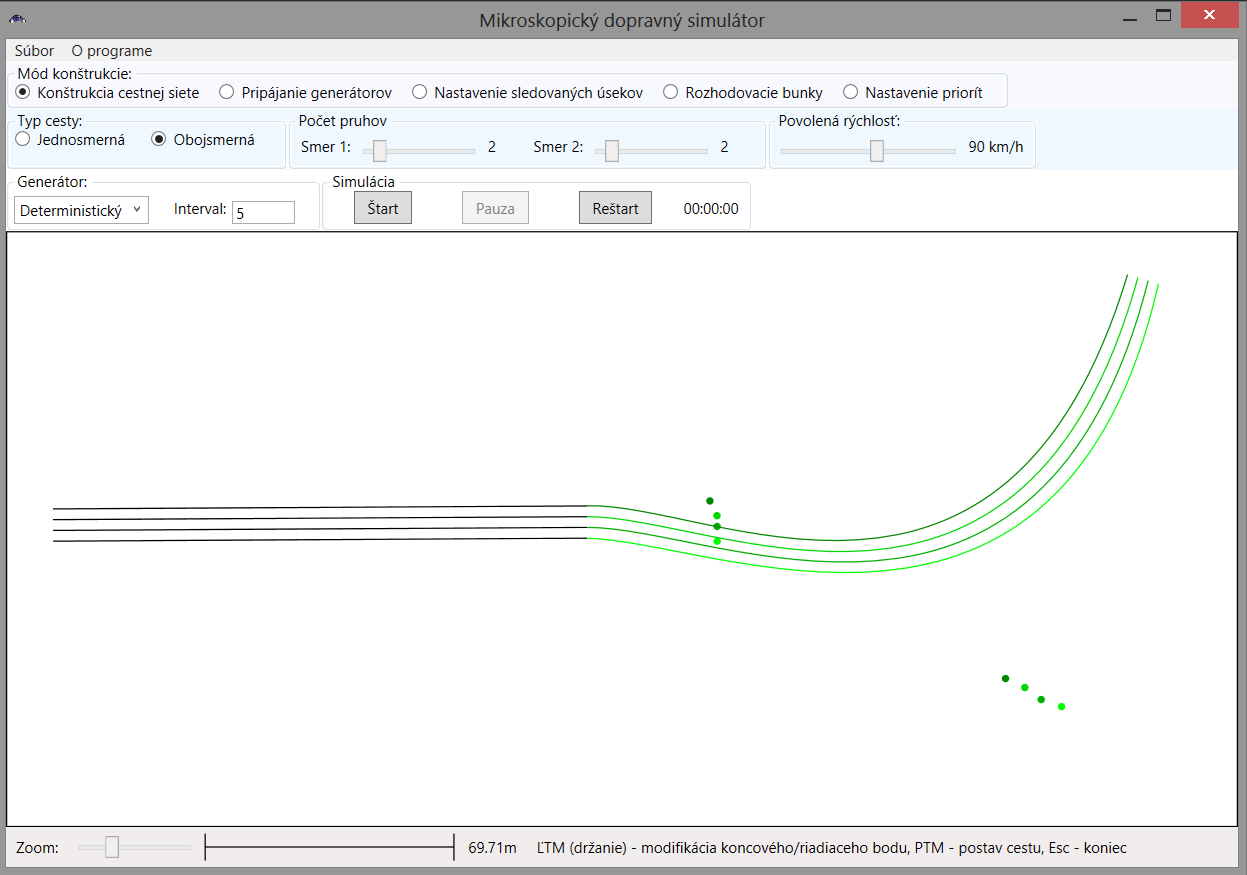The width and height of the screenshot is (1247, 875).
Task: Open the O programe menu
Action: pos(112,50)
